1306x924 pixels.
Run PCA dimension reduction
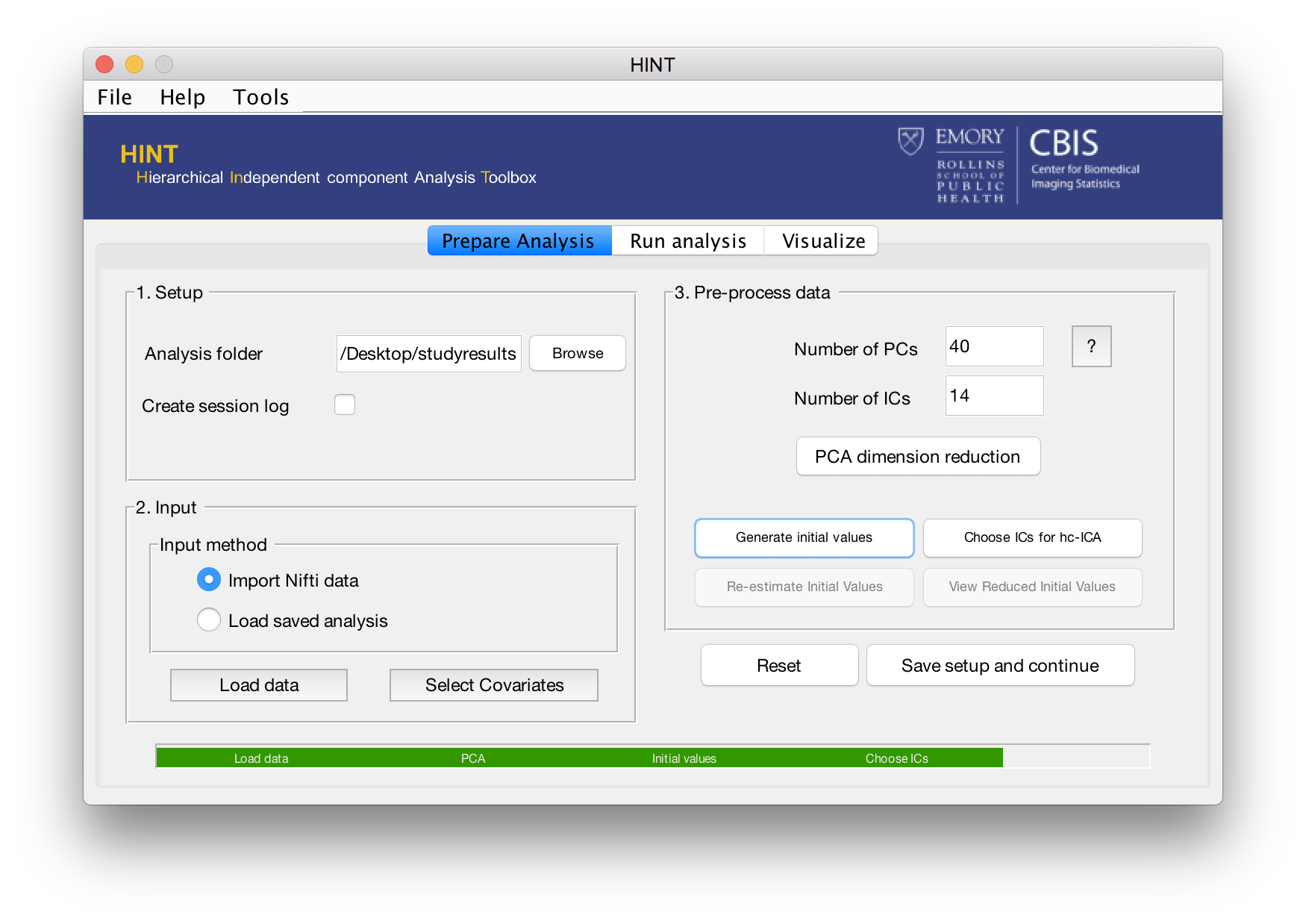click(917, 457)
